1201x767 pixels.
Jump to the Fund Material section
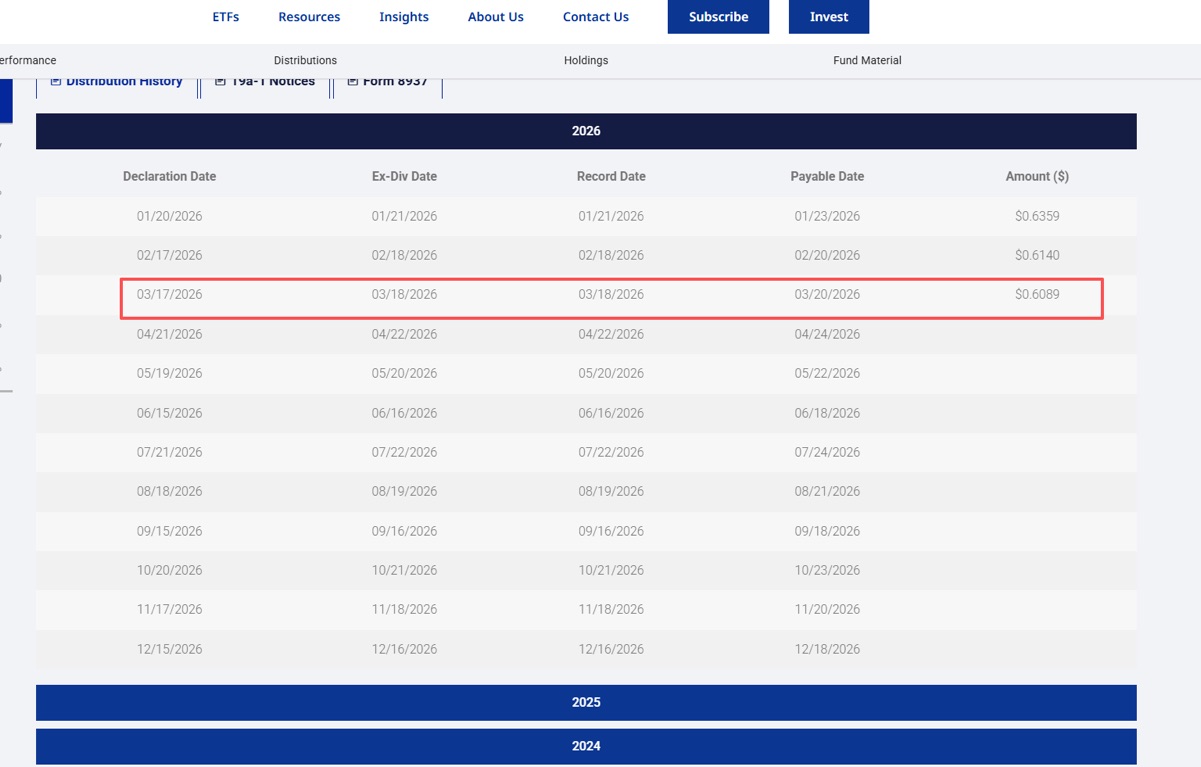[867, 61]
